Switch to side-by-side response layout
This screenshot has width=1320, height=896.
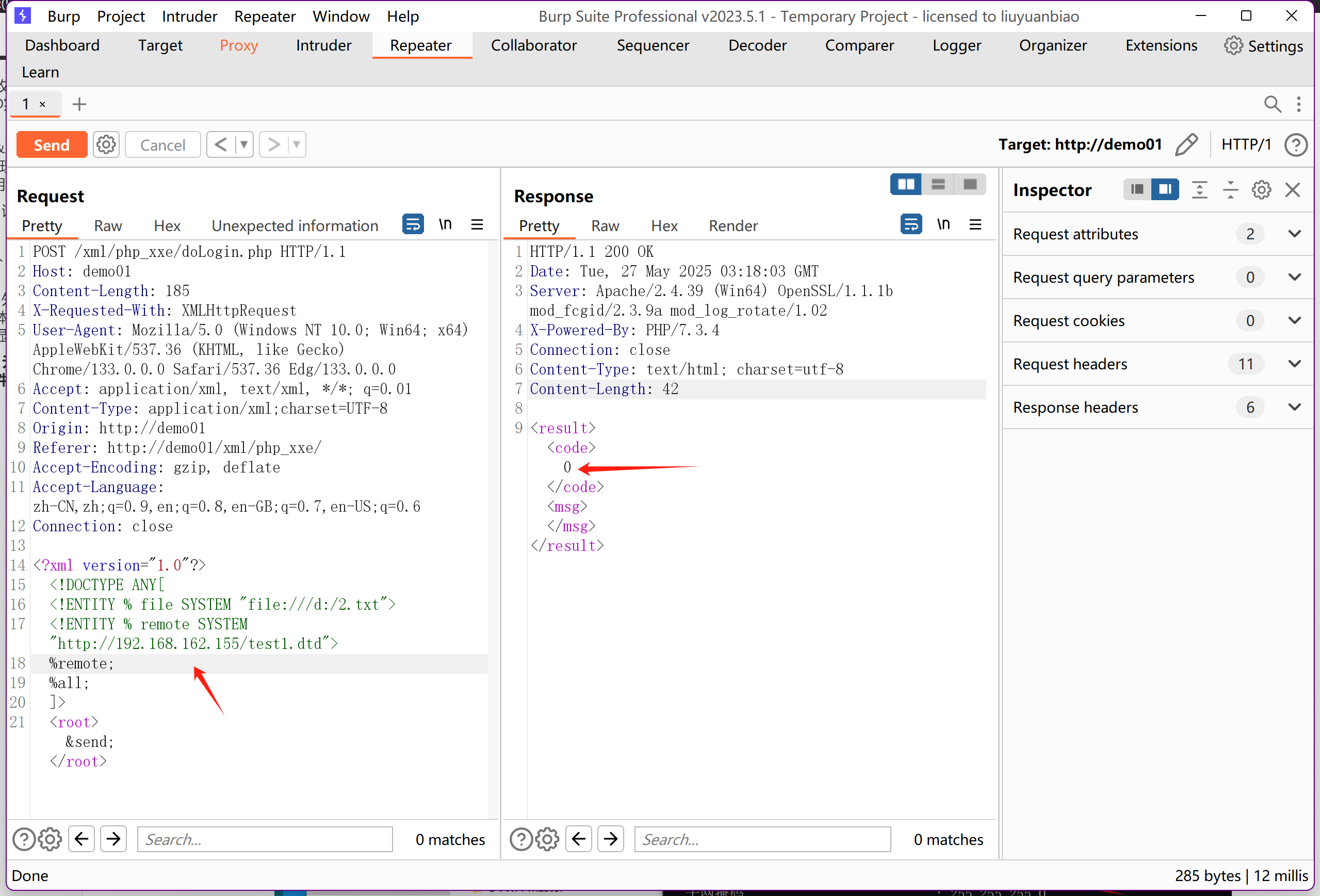point(905,185)
